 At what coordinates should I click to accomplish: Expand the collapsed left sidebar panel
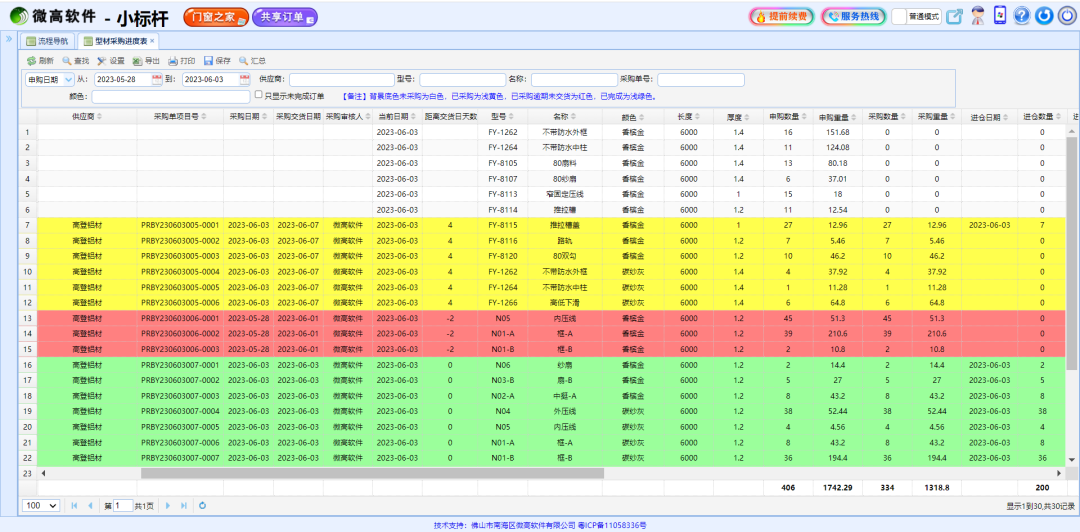[8, 38]
